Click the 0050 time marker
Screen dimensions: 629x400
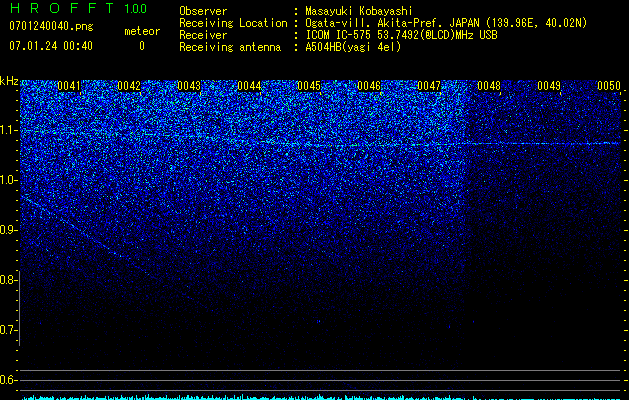[x=609, y=86]
